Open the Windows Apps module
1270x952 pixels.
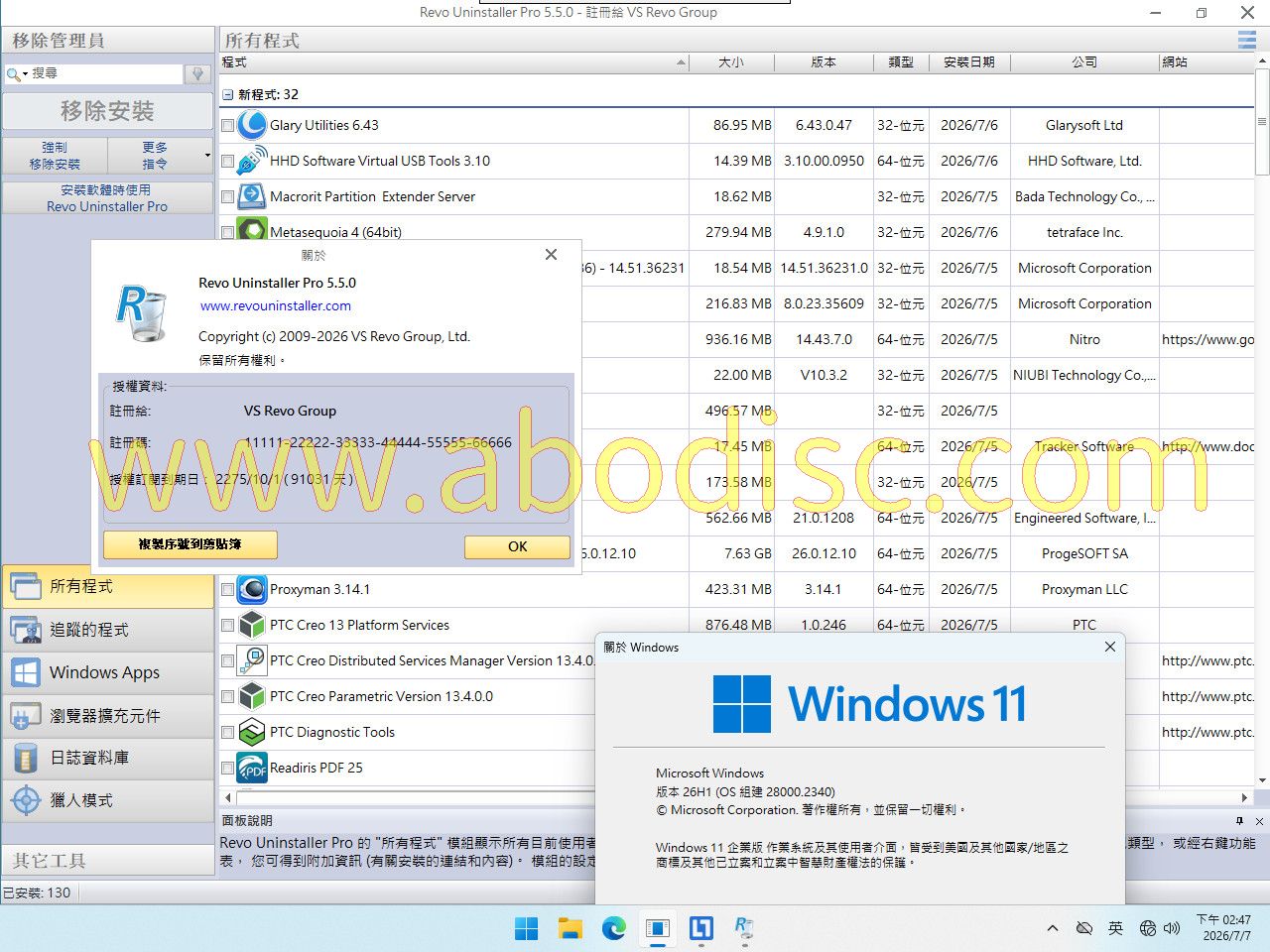pyautogui.click(x=108, y=672)
